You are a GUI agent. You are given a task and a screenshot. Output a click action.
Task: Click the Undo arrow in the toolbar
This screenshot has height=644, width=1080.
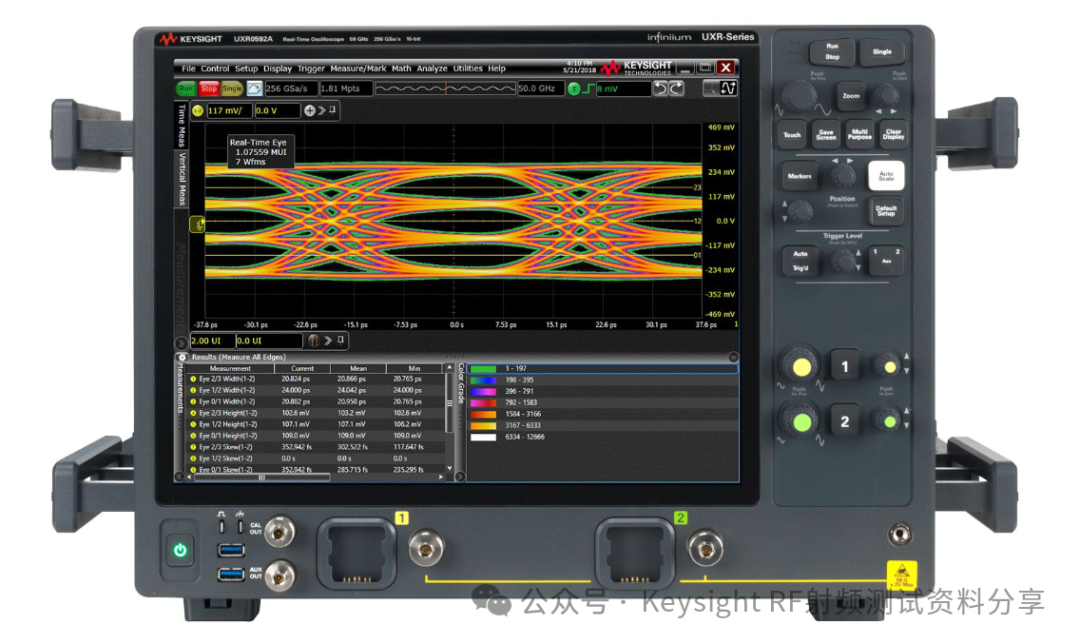click(x=660, y=88)
